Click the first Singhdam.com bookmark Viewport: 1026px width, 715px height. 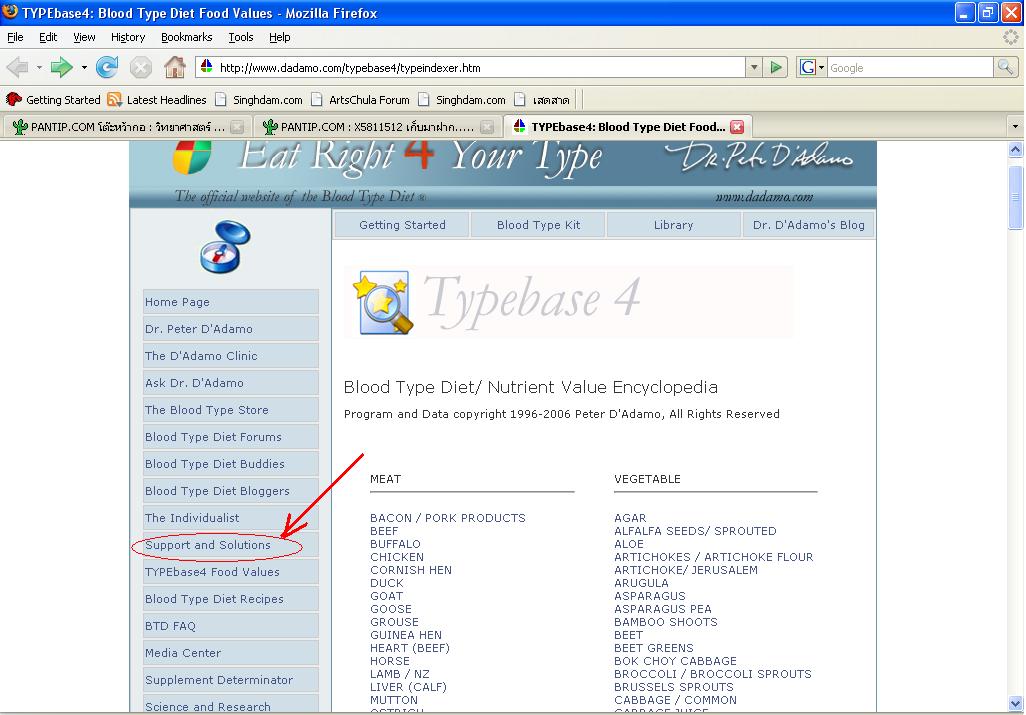(259, 99)
